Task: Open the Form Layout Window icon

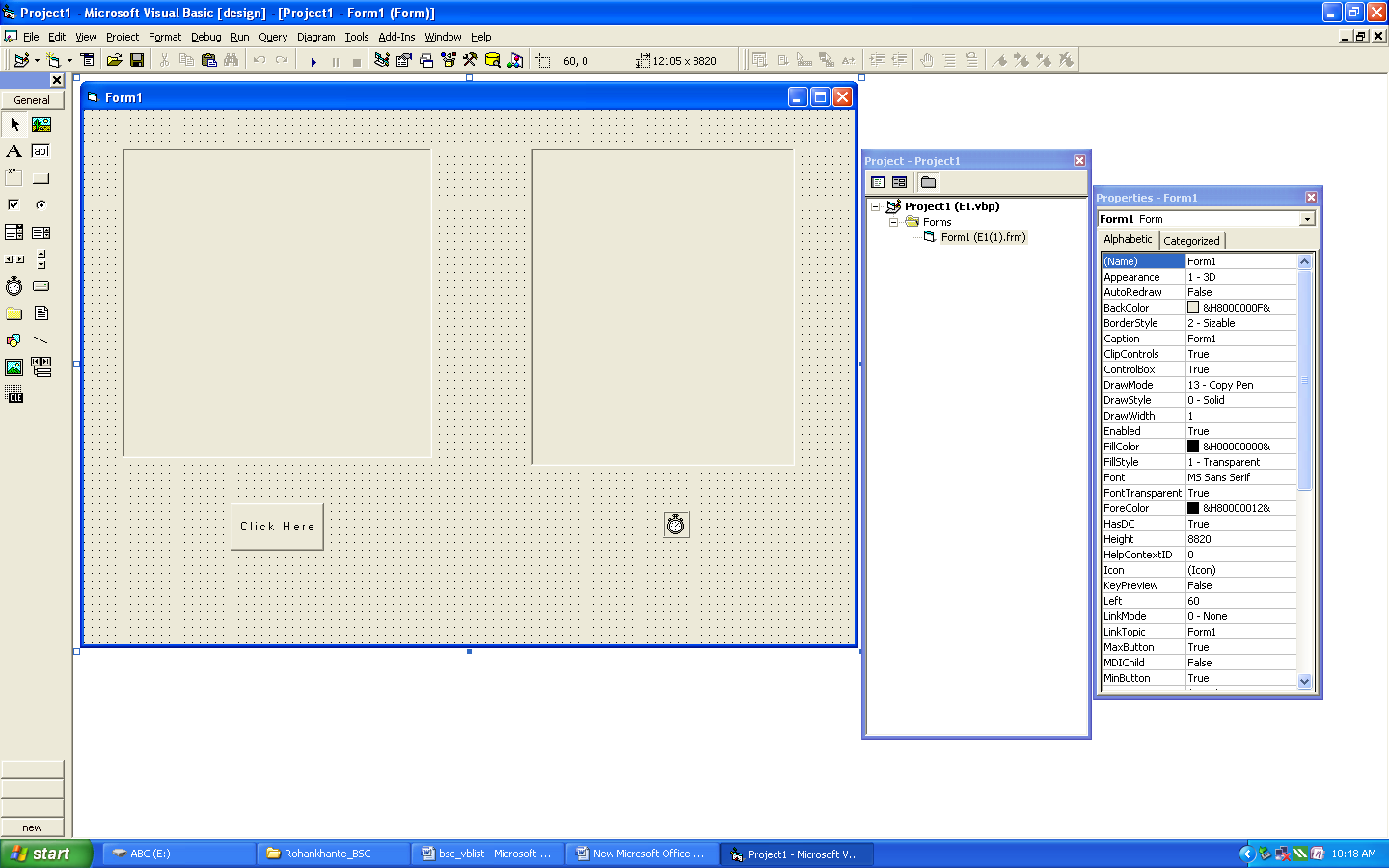Action: click(x=426, y=60)
